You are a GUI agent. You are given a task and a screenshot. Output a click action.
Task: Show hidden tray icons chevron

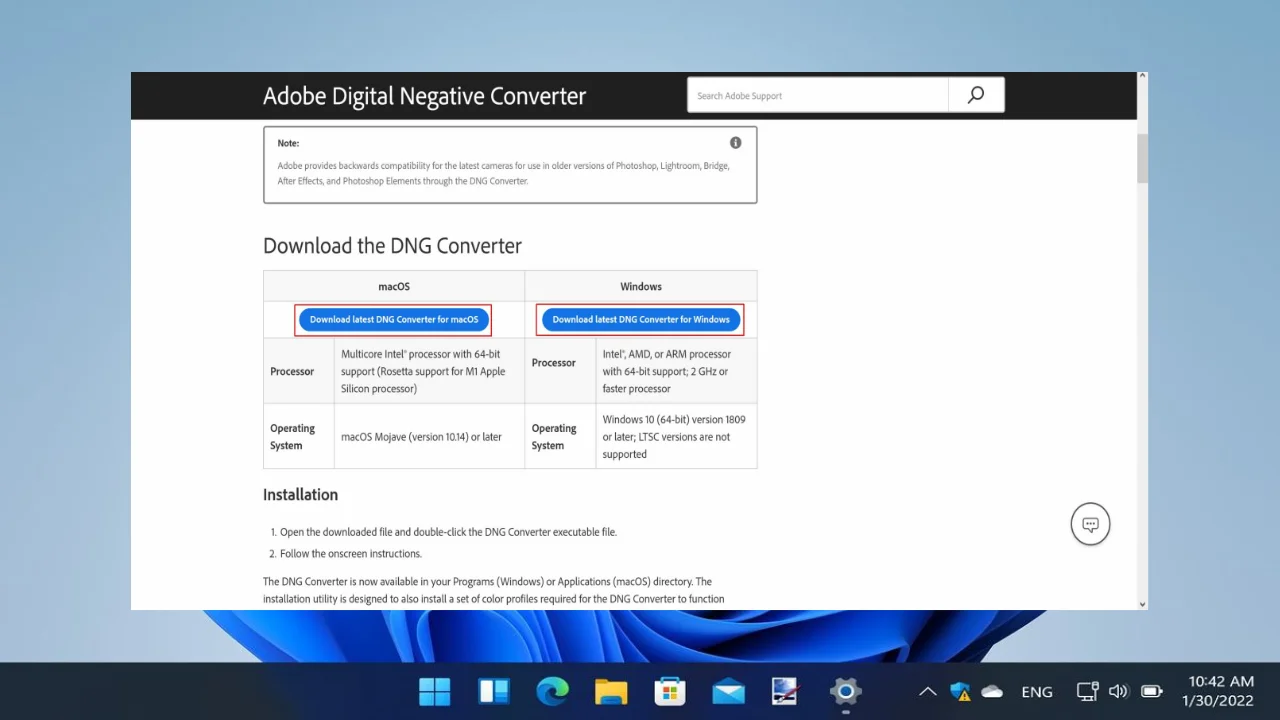(928, 691)
